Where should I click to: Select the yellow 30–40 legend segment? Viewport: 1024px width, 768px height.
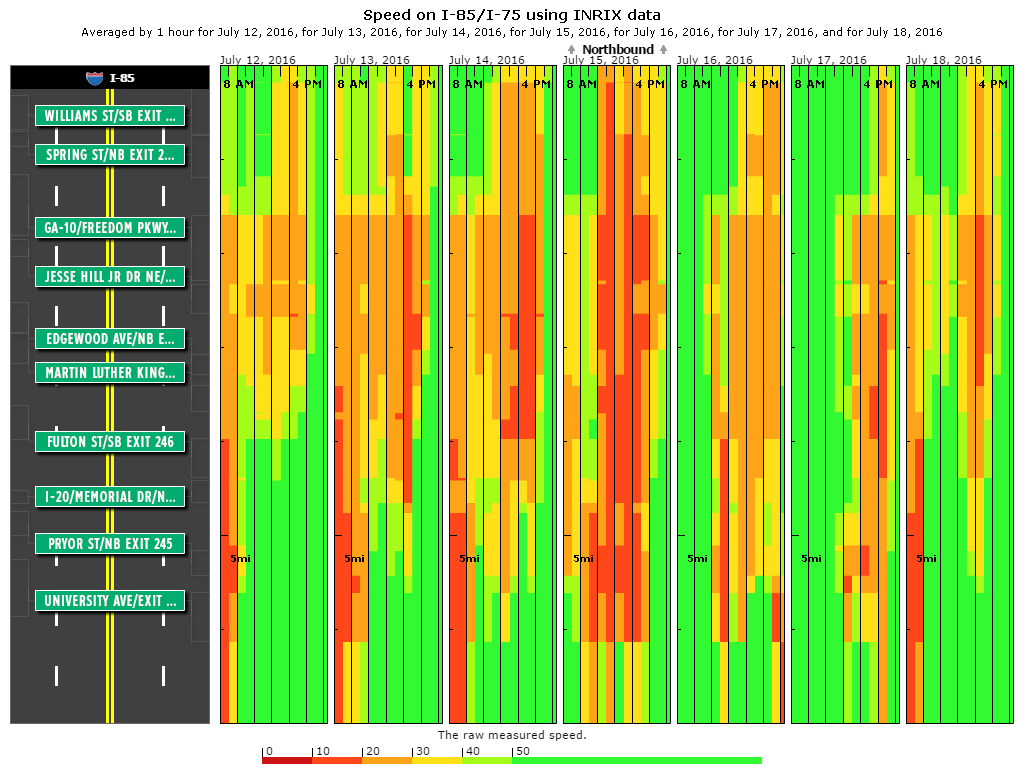pos(437,760)
